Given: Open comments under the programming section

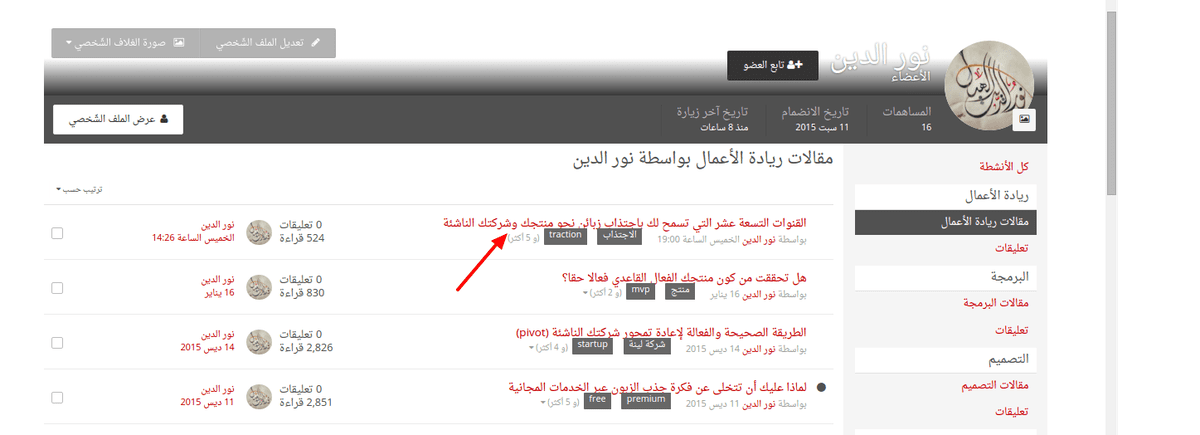Looking at the screenshot, I should [1013, 329].
